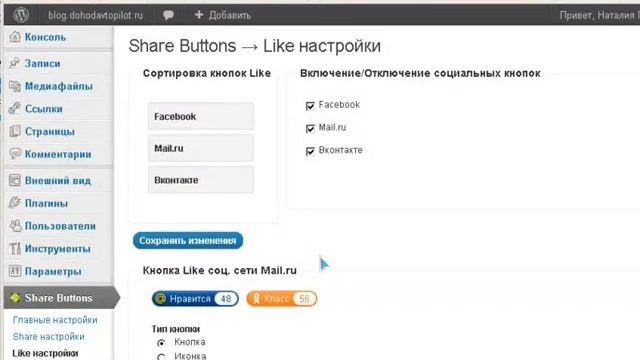
Task: Uncheck the Mail.ru checkbox
Action: [x=310, y=129]
